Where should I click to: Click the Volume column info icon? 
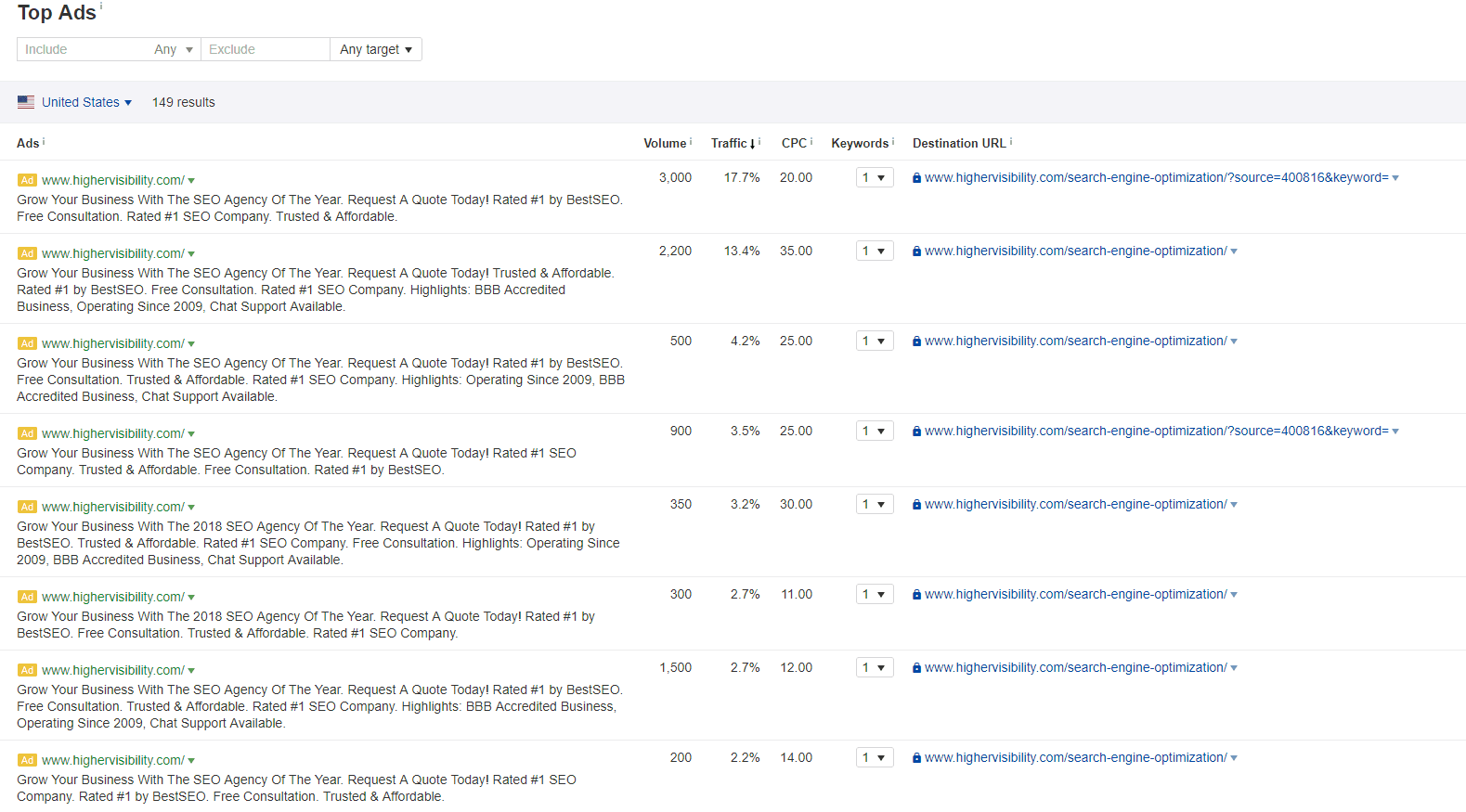[x=691, y=141]
